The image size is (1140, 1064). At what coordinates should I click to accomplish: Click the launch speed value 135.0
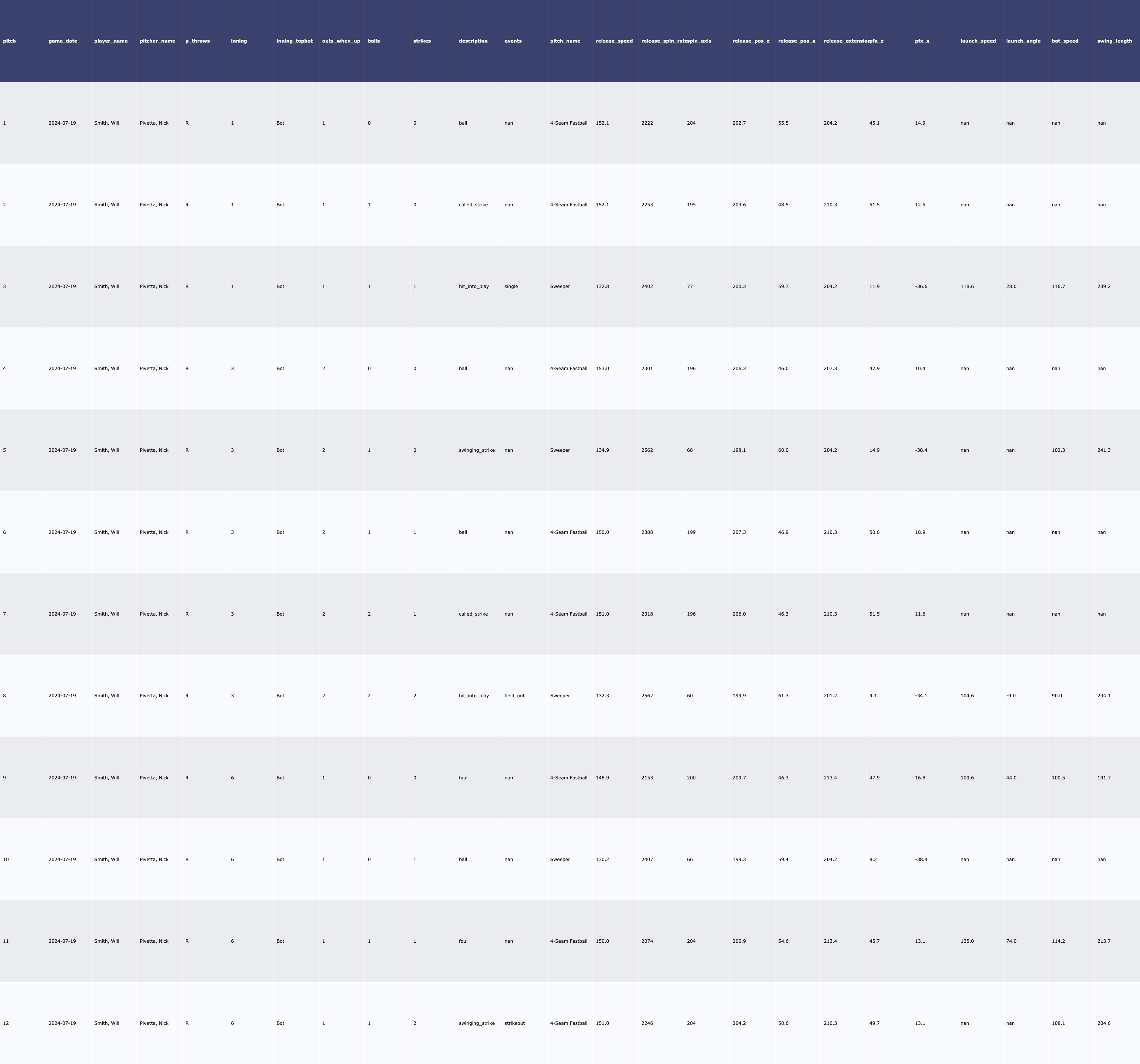[x=967, y=941]
